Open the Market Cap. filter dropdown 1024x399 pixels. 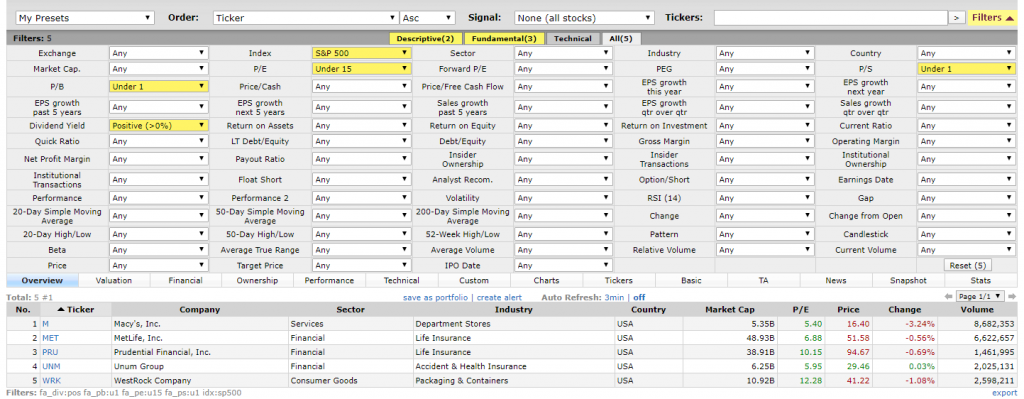pyautogui.click(x=159, y=69)
